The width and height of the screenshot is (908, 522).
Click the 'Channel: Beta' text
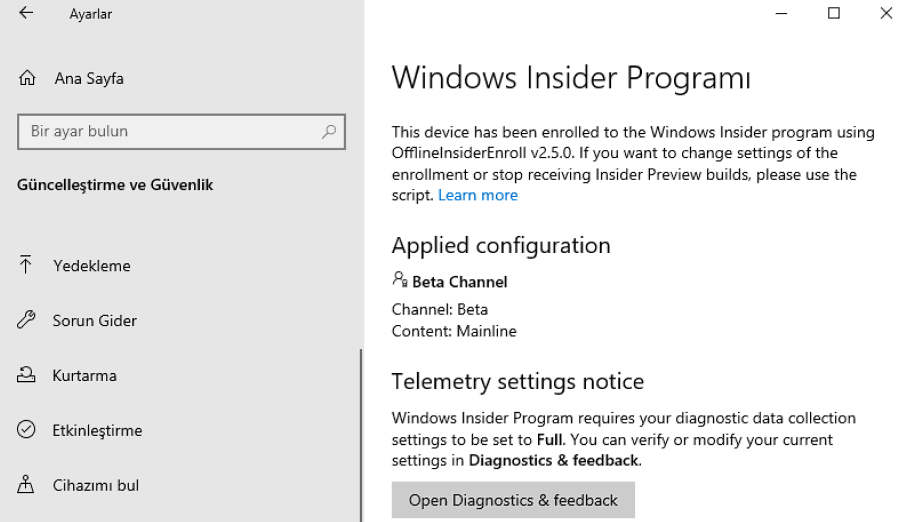point(440,309)
